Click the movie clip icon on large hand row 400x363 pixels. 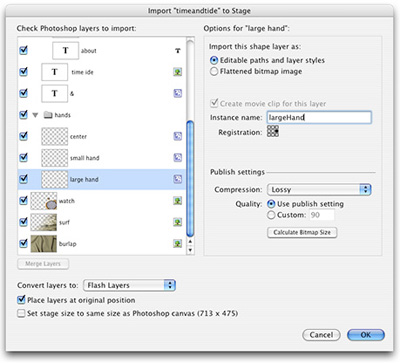tap(178, 179)
